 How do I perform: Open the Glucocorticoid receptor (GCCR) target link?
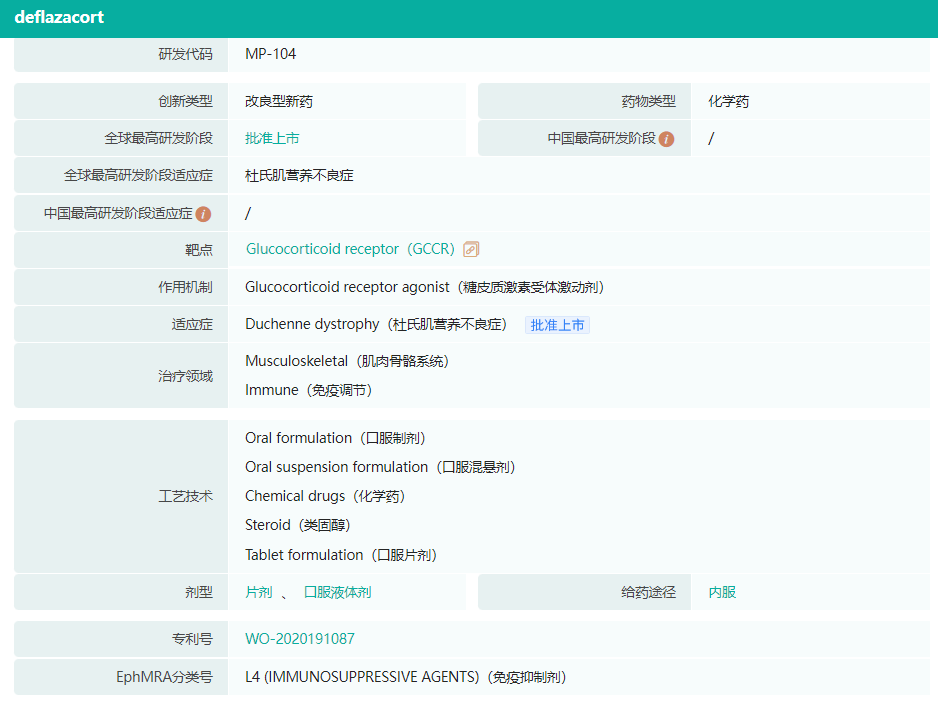click(x=350, y=249)
